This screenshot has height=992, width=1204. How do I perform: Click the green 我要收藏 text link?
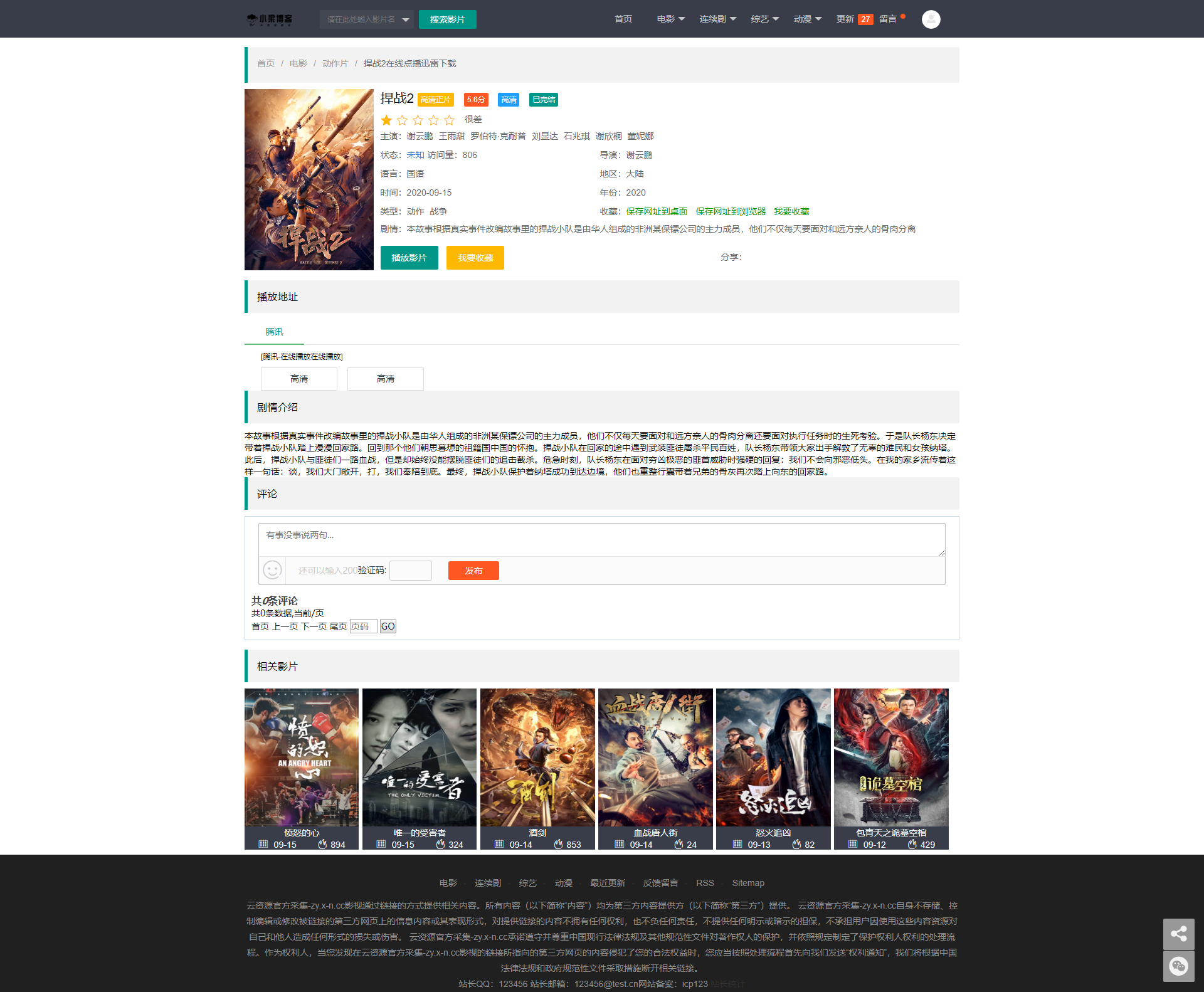click(x=791, y=211)
